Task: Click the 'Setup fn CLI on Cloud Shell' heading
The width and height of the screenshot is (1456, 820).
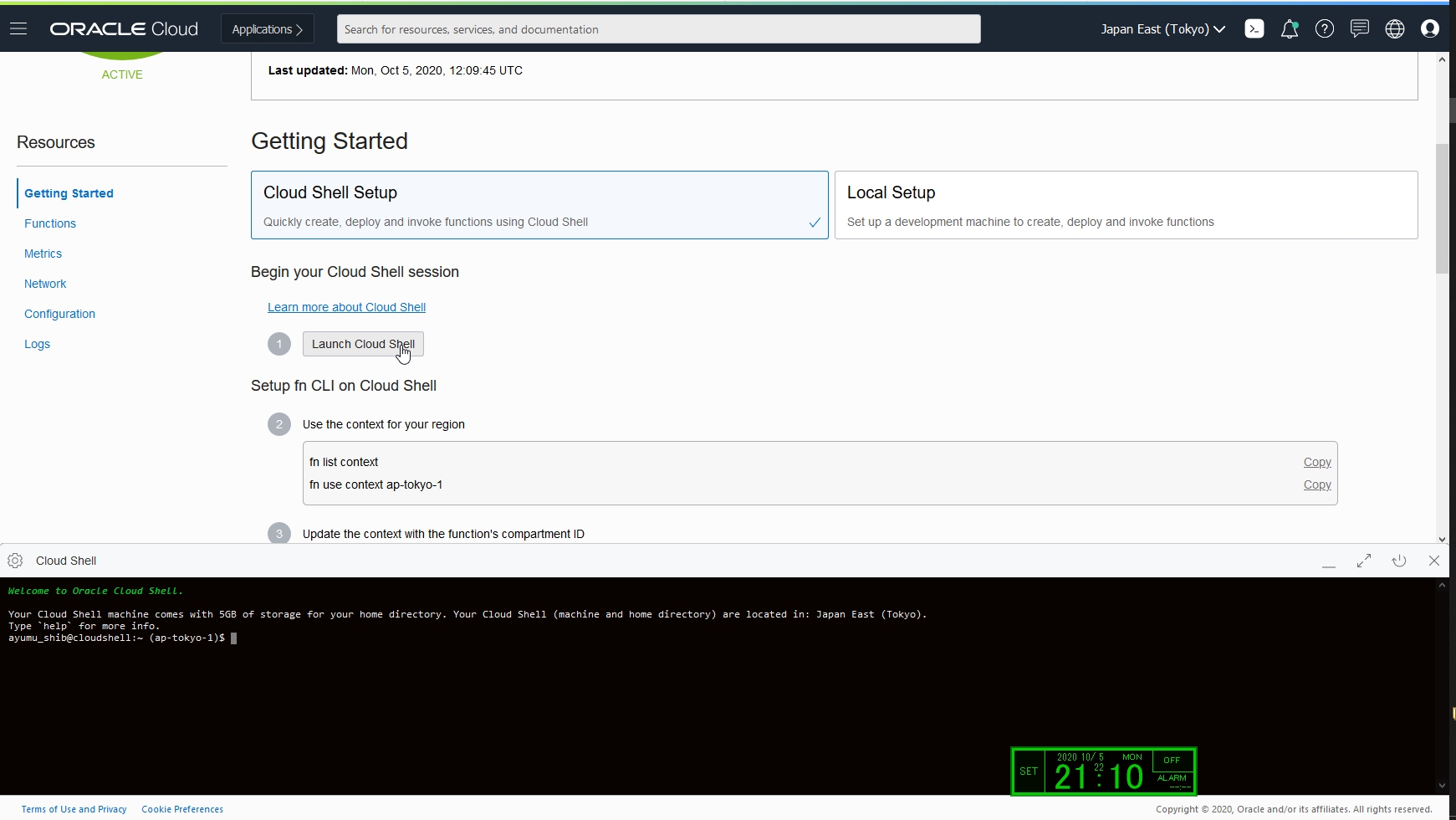Action: click(x=344, y=386)
